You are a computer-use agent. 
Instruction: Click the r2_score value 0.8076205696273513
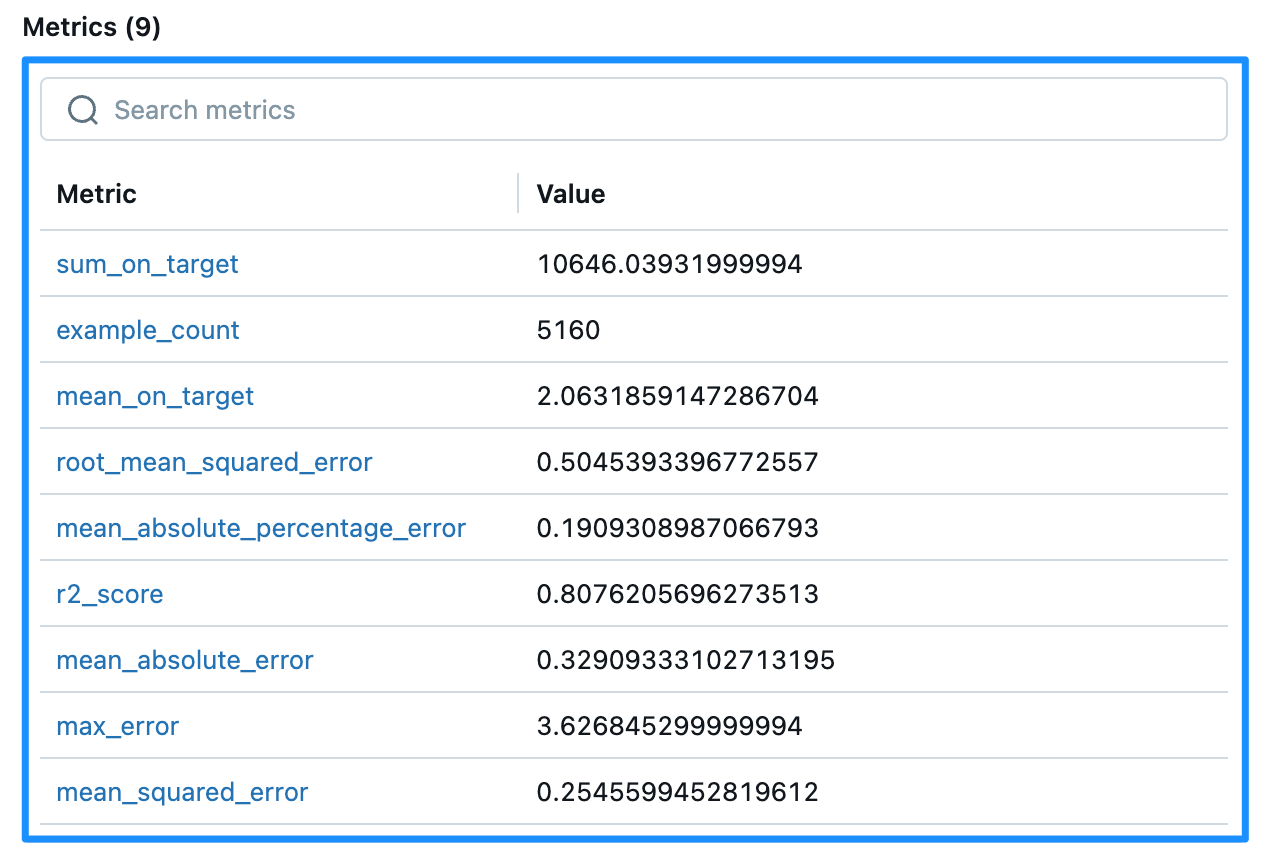pos(677,594)
